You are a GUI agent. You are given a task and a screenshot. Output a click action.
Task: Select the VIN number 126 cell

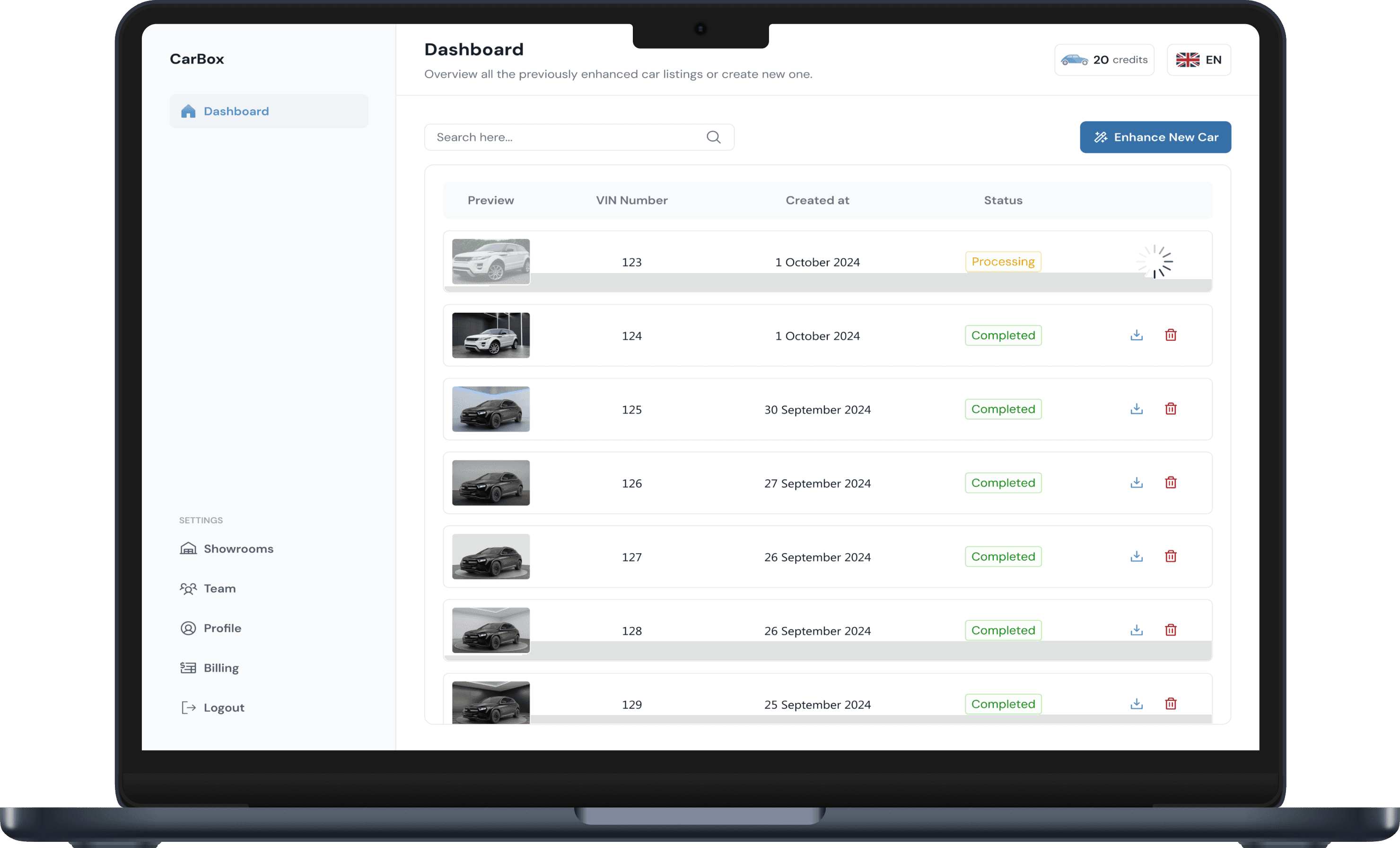pyautogui.click(x=632, y=483)
